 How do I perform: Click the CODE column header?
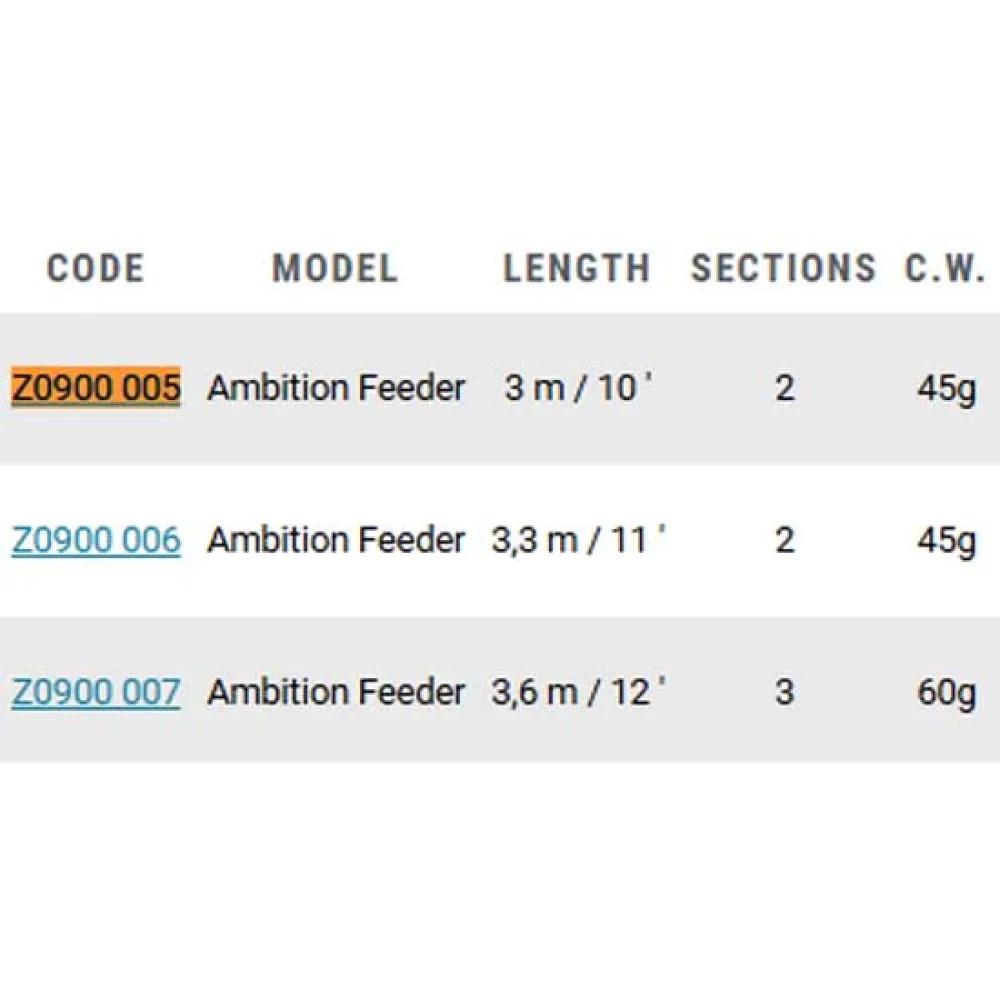click(x=96, y=268)
